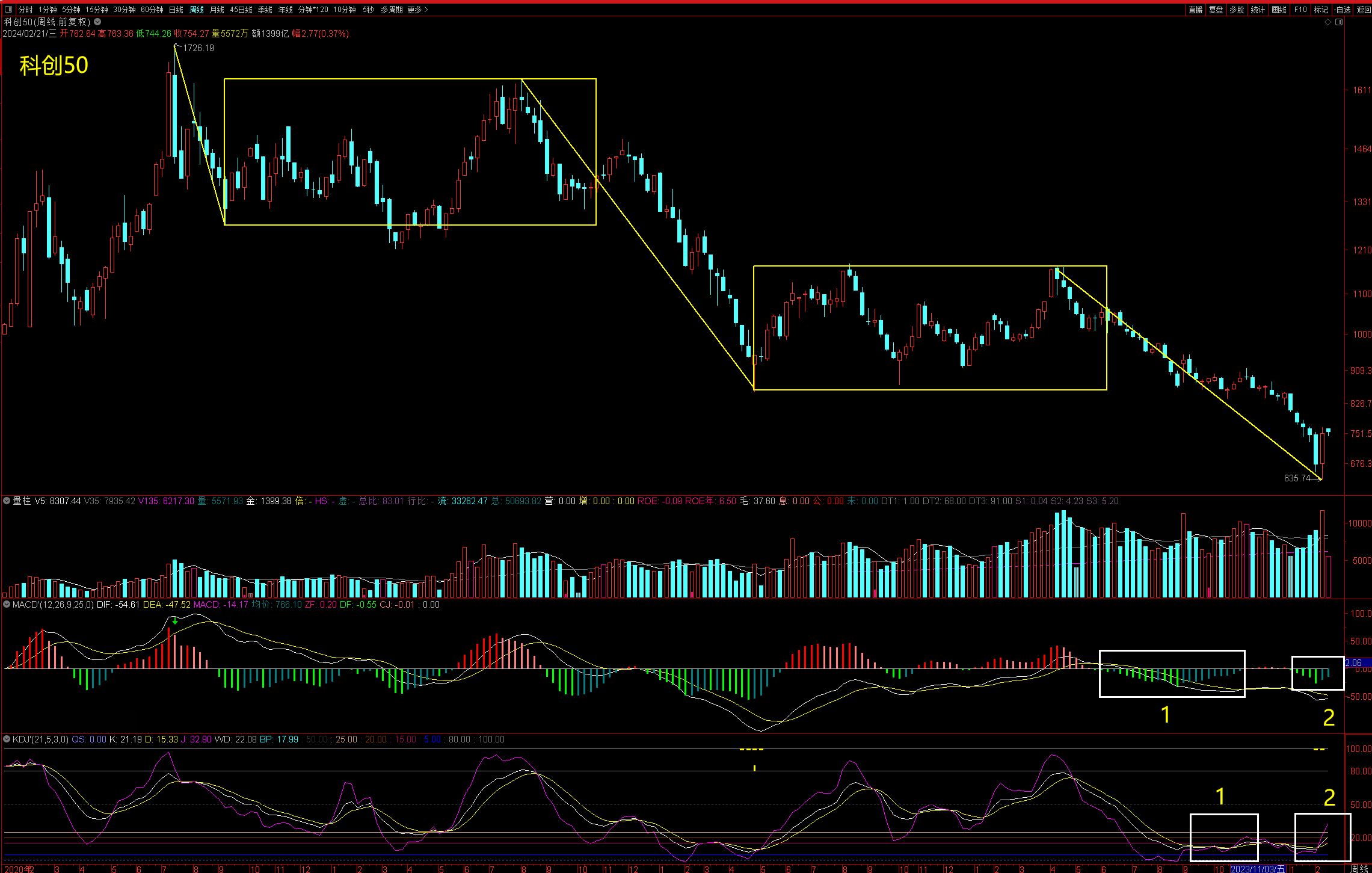
Task: Open 标记 marker tool
Action: [1321, 10]
